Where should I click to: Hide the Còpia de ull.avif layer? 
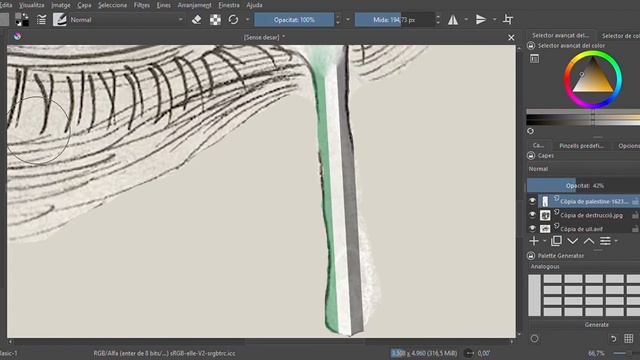tap(532, 228)
